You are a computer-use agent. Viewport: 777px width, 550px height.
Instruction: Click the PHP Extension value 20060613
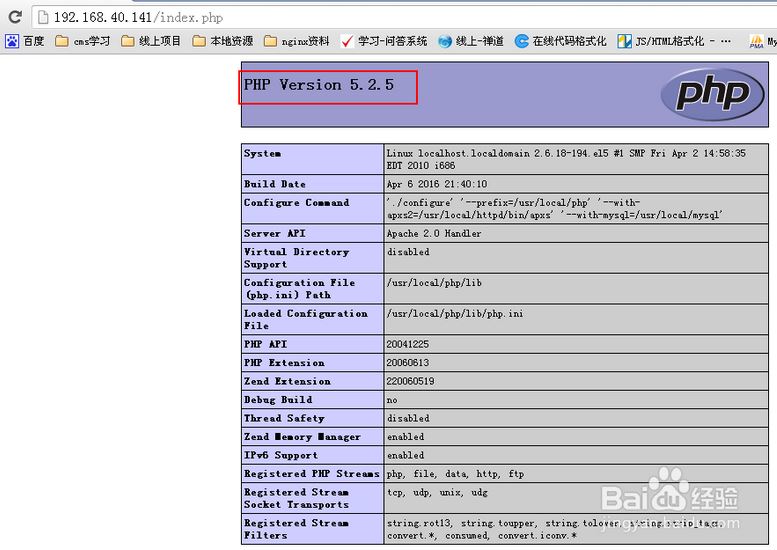(407, 363)
